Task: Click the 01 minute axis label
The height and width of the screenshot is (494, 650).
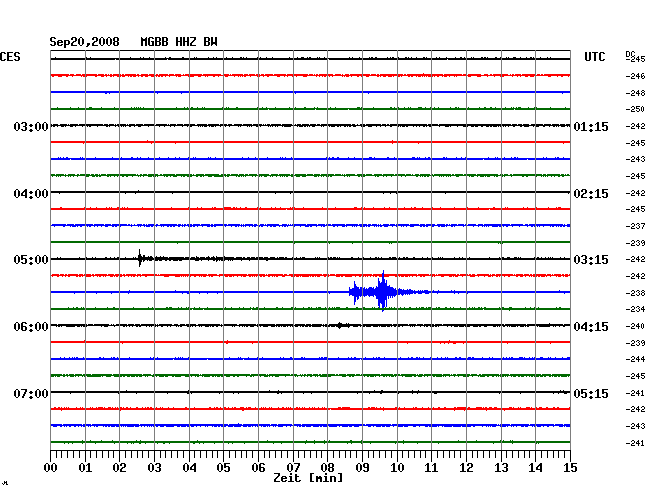Action: click(x=85, y=468)
